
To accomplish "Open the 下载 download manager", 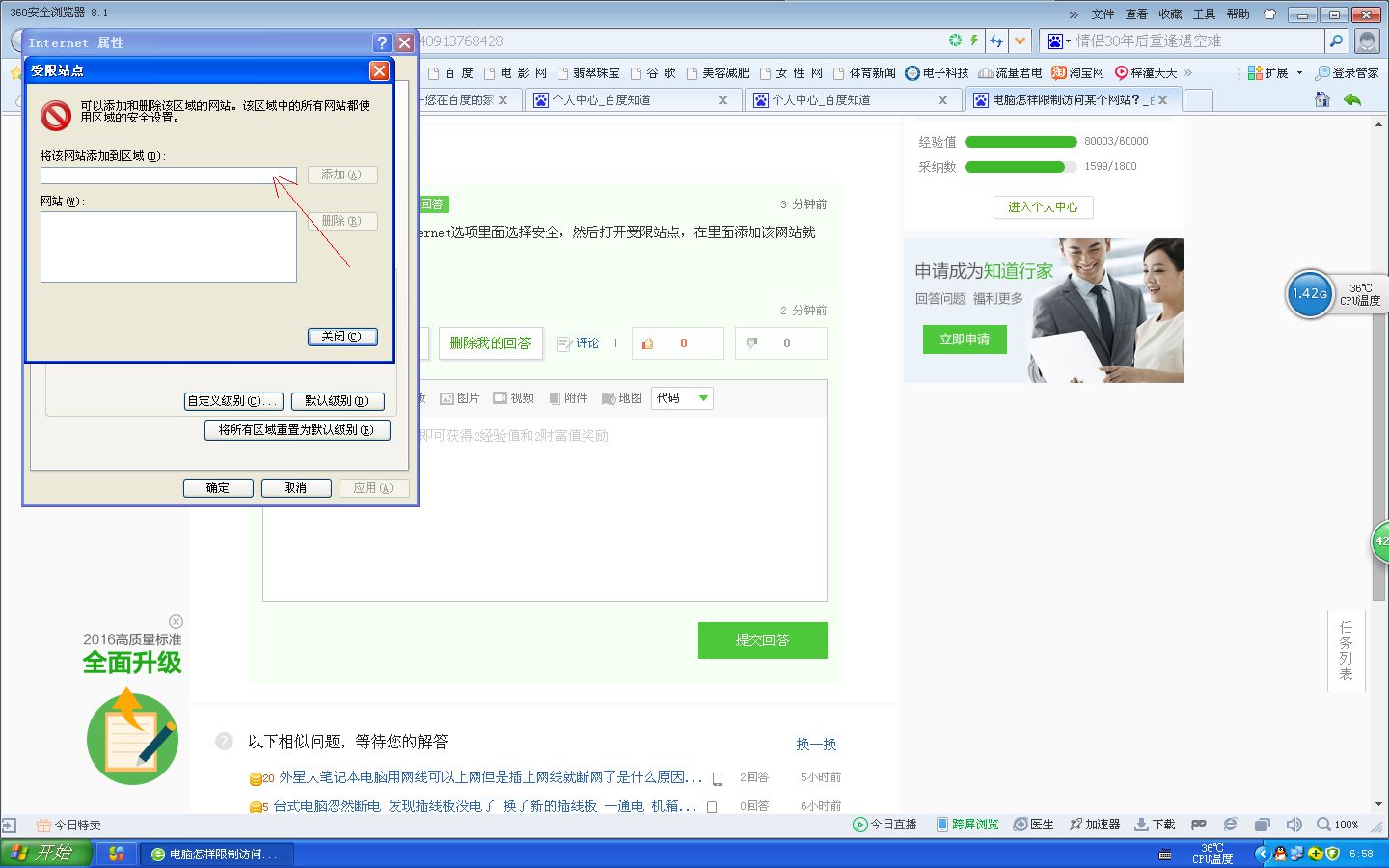I will (x=1153, y=825).
